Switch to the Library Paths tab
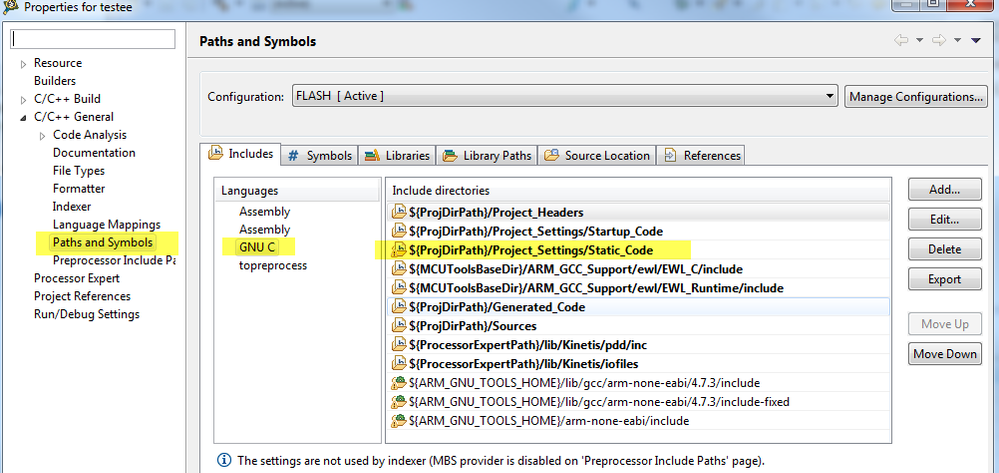This screenshot has width=999, height=473. [x=487, y=156]
